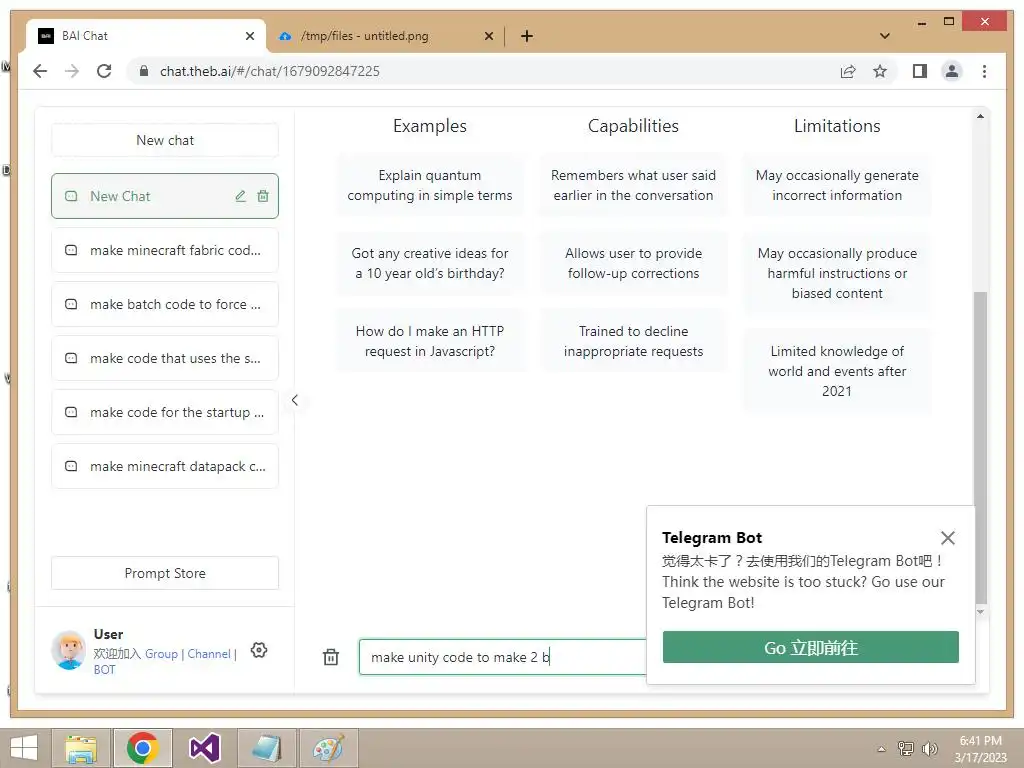Click 'May occasionally produce harmful instructions' card
The image size is (1024, 768).
coord(837,273)
